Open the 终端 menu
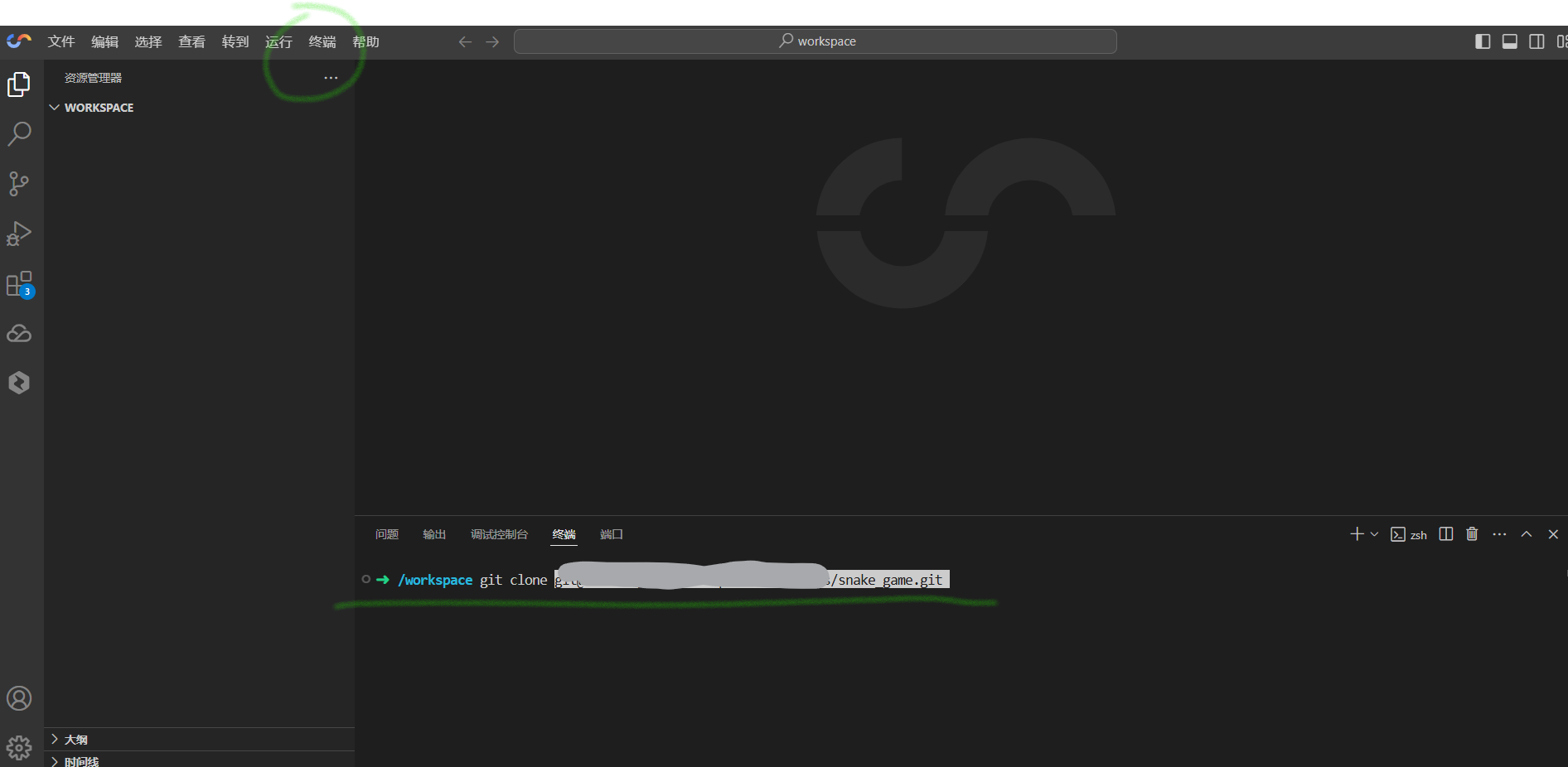The image size is (1568, 767). point(322,41)
